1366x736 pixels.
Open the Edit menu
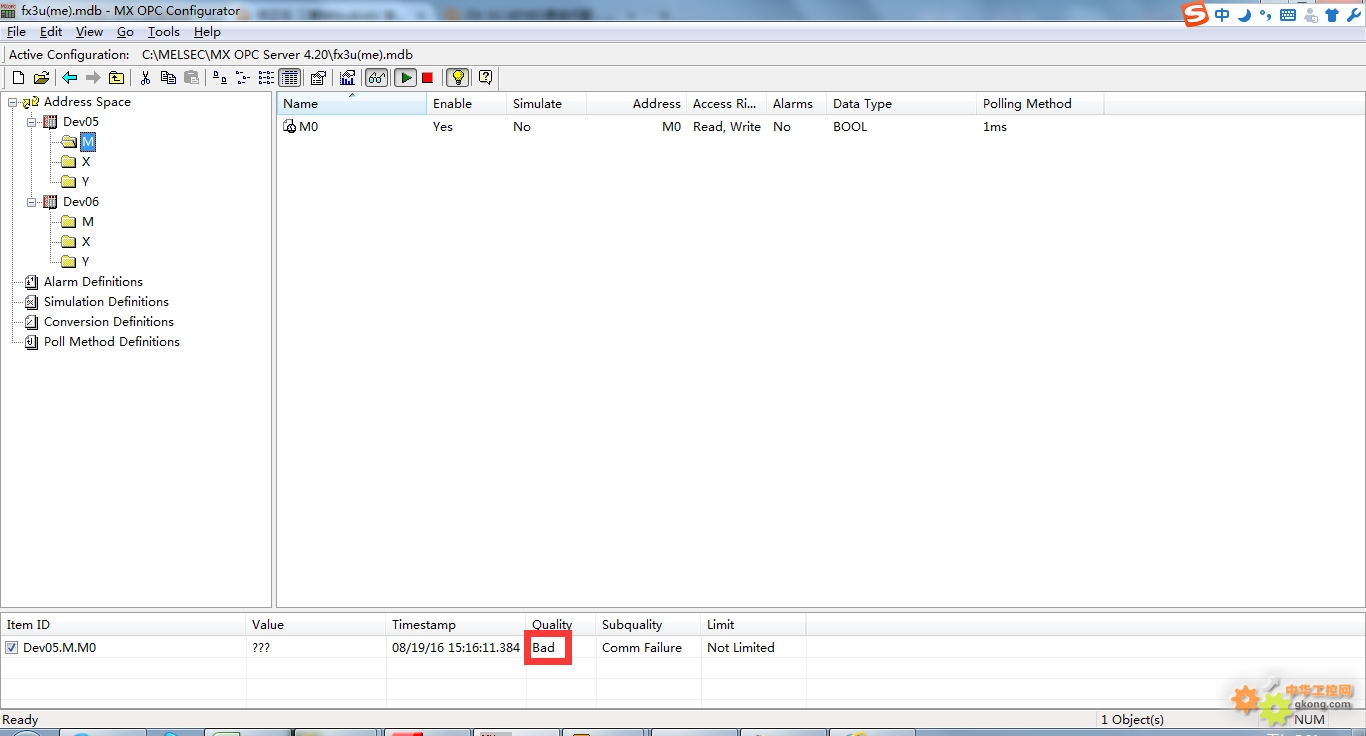click(x=51, y=32)
